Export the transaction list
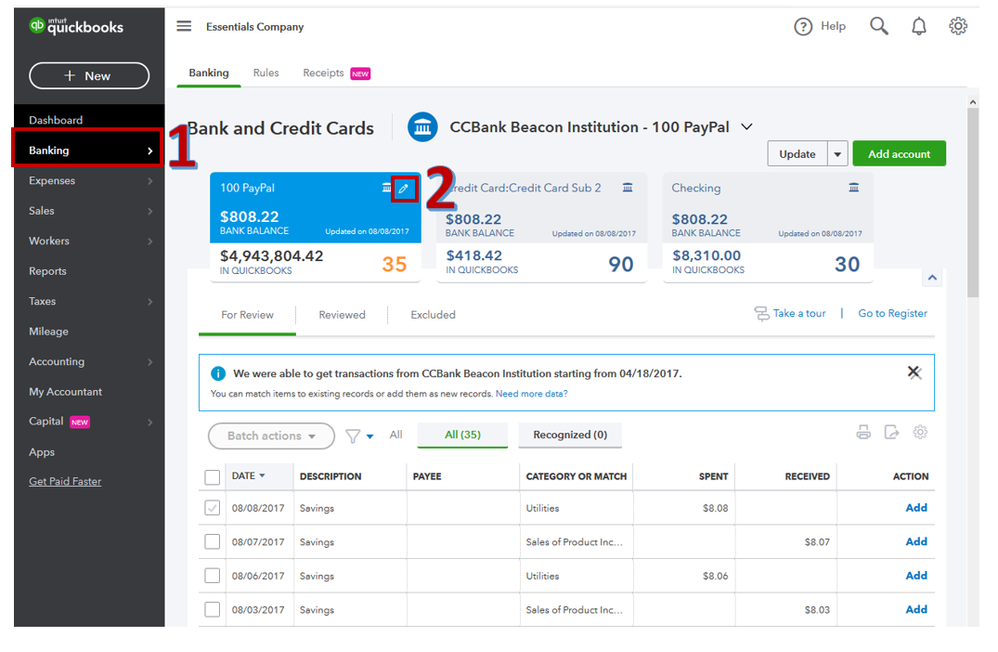Screen dimensions: 998x652 click(x=892, y=433)
